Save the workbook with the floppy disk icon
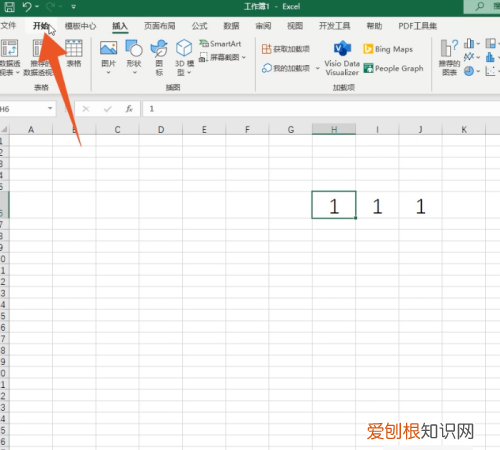 (x=9, y=6)
